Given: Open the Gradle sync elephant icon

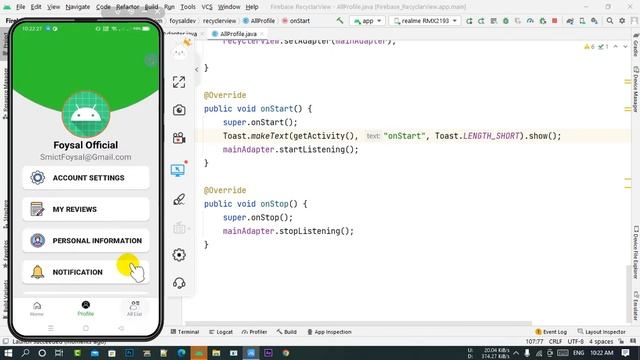Looking at the screenshot, I should (x=570, y=21).
